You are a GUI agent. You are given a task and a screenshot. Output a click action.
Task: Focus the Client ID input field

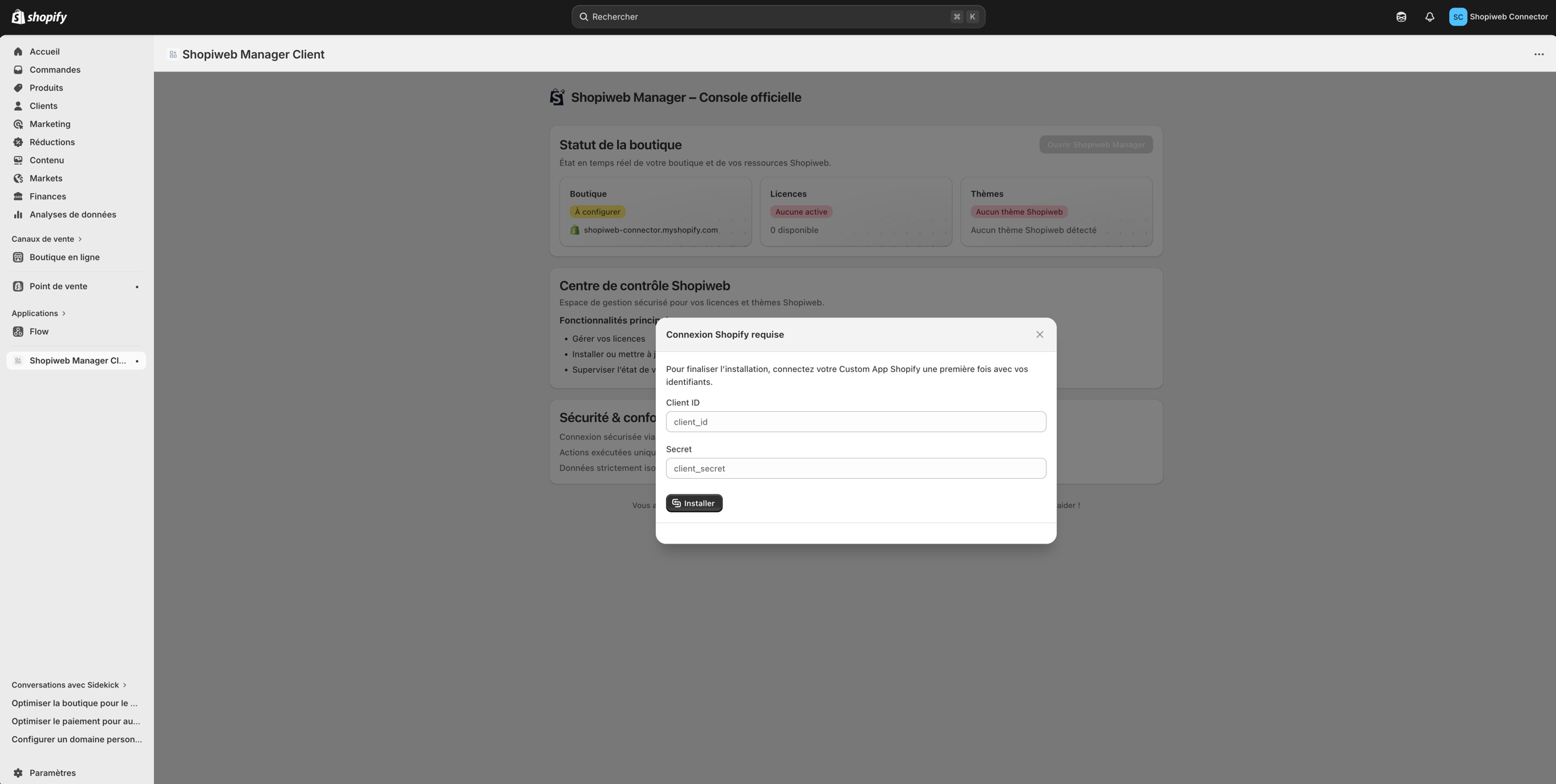[x=856, y=422]
